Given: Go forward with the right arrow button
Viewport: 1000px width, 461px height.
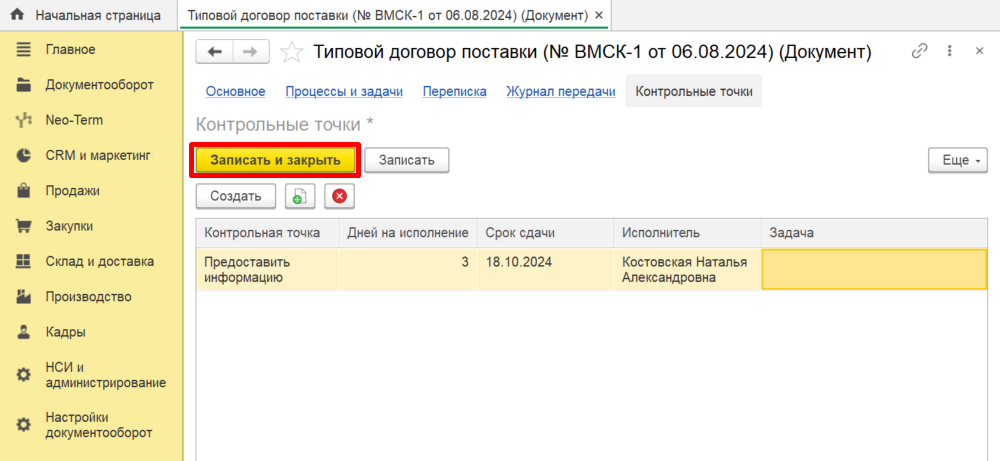Looking at the screenshot, I should pyautogui.click(x=251, y=52).
